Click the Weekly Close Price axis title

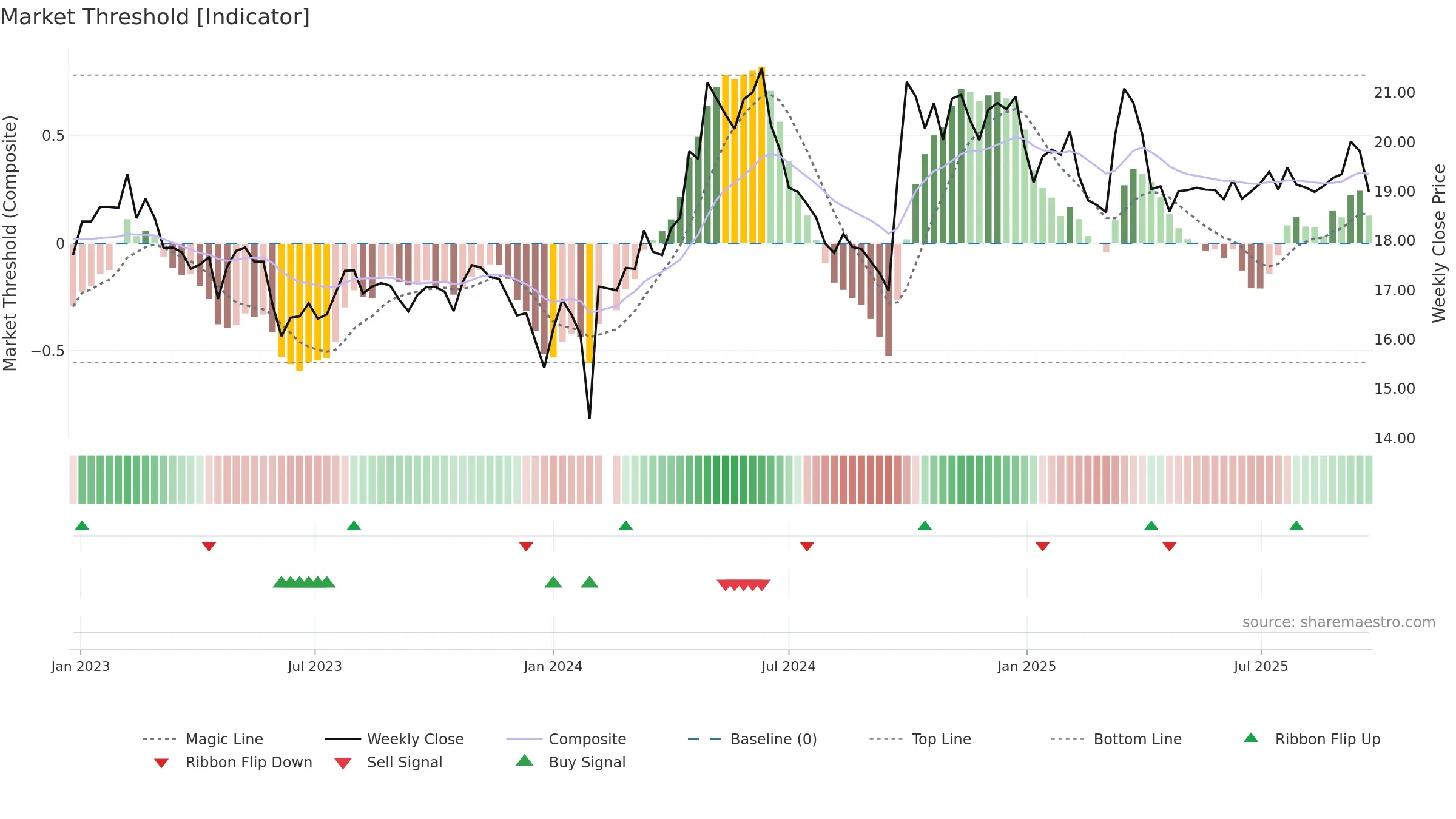point(1439,243)
